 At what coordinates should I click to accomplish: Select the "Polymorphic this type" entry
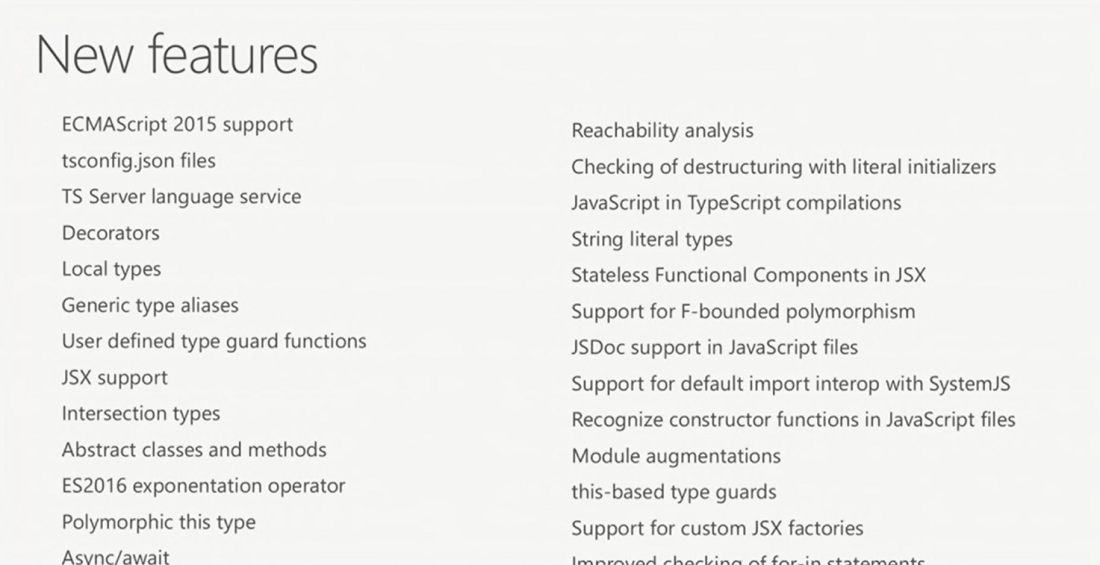[158, 522]
